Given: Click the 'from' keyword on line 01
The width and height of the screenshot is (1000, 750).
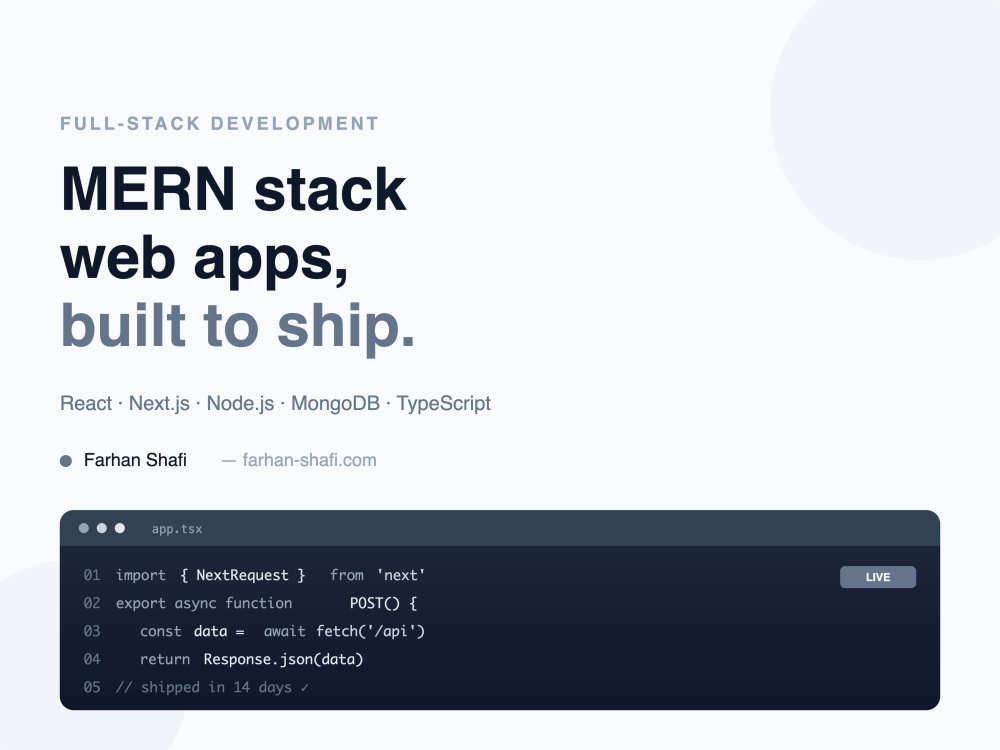Looking at the screenshot, I should [347, 575].
